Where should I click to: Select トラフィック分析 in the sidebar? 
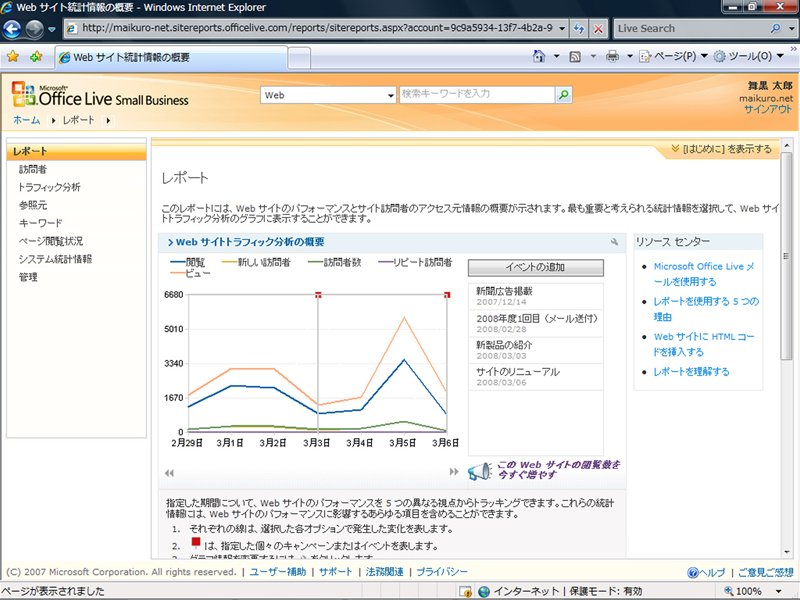click(49, 187)
